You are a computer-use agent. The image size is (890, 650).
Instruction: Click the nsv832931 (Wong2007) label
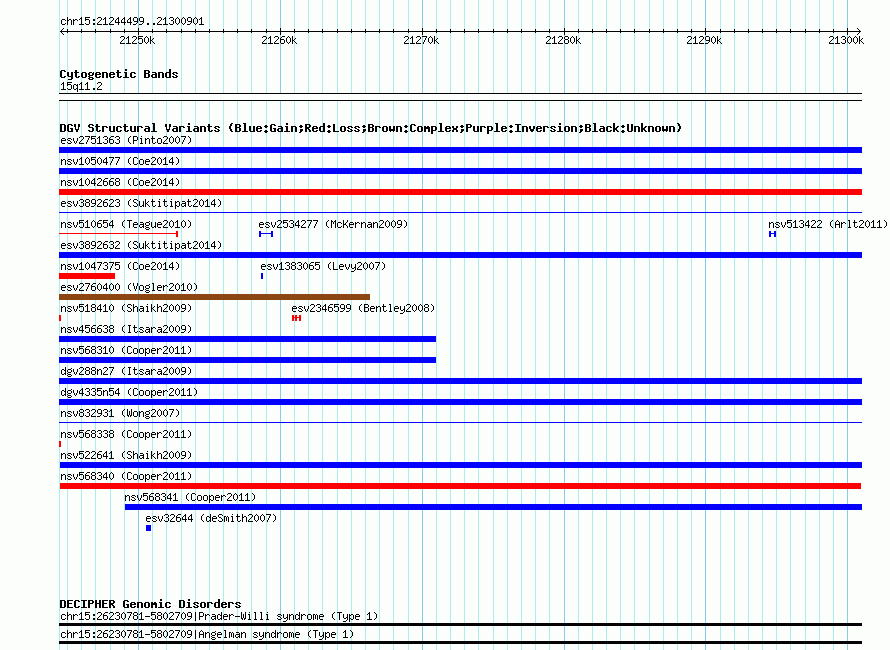[120, 413]
